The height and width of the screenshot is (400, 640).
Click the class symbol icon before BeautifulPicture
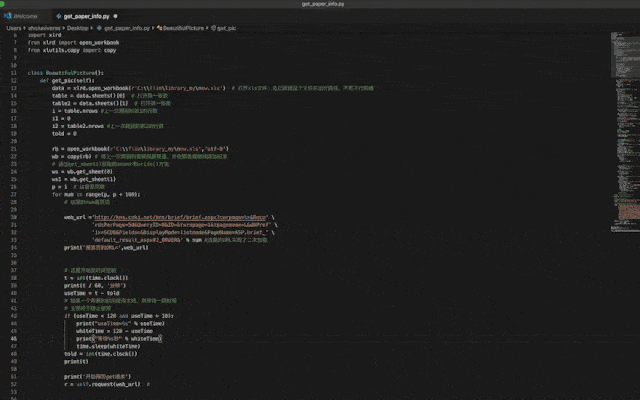pos(159,28)
